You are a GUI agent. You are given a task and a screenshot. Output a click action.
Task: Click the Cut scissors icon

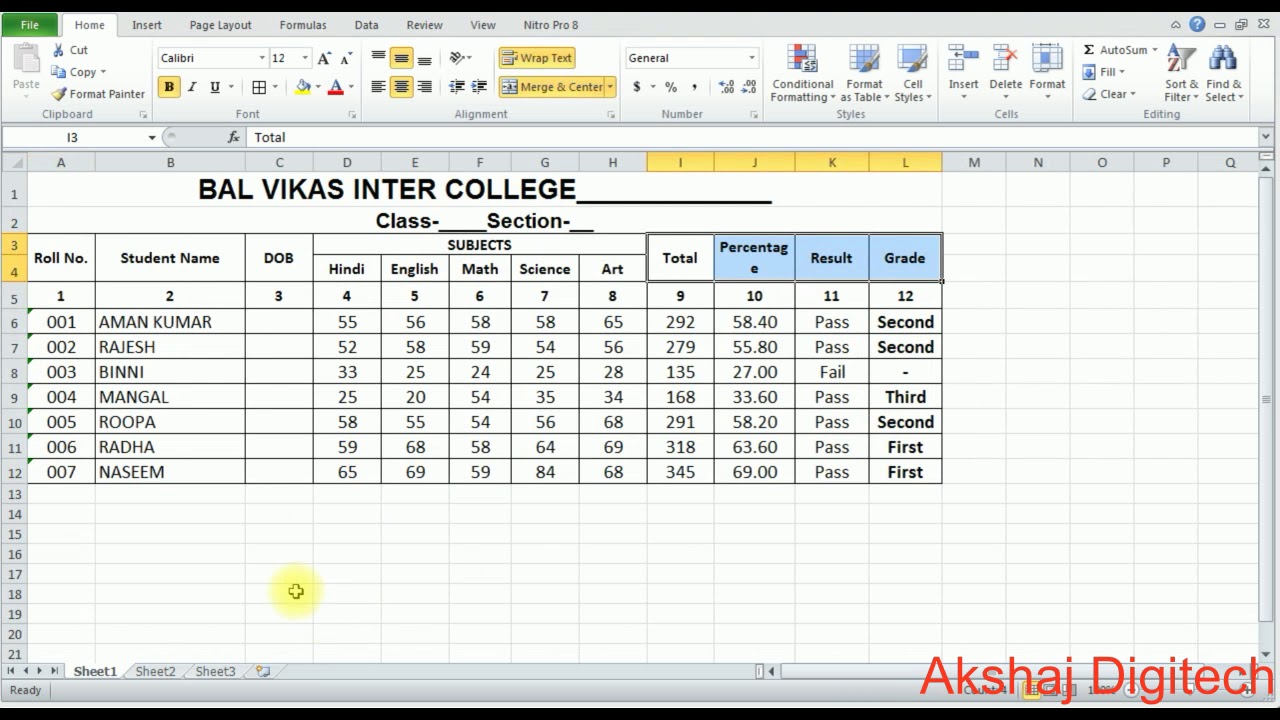tap(59, 50)
